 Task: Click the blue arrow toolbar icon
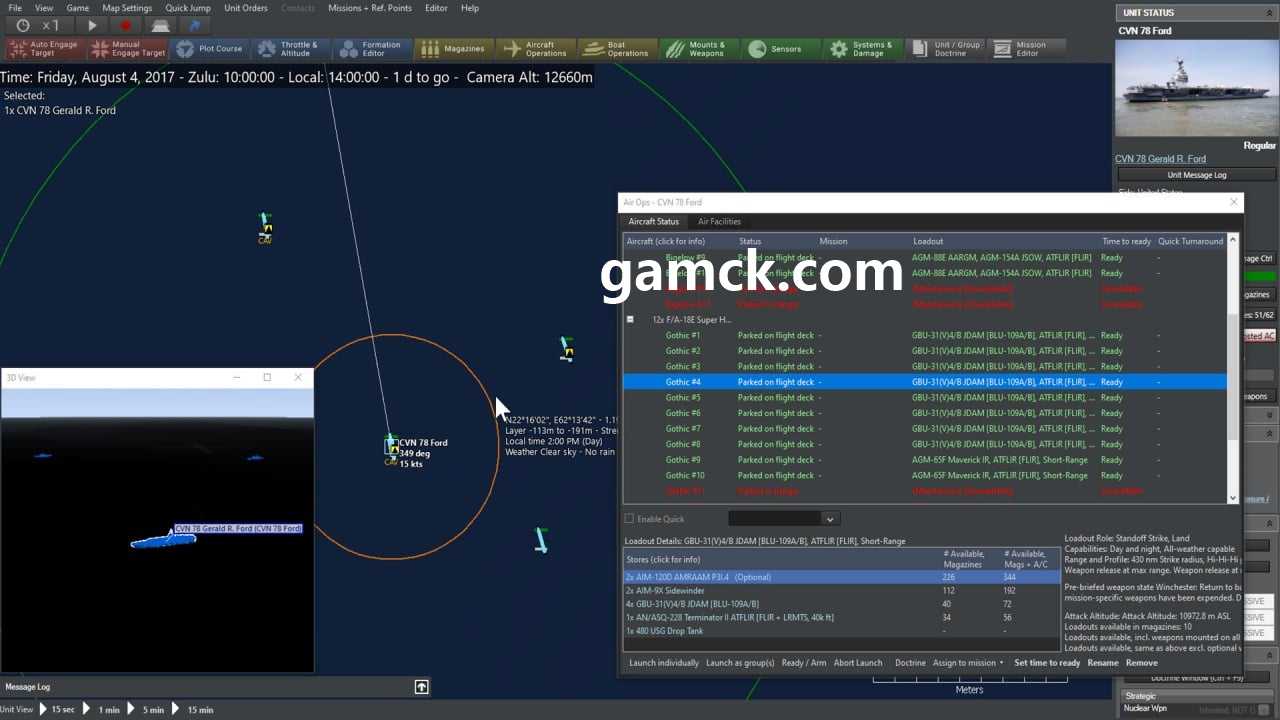194,25
